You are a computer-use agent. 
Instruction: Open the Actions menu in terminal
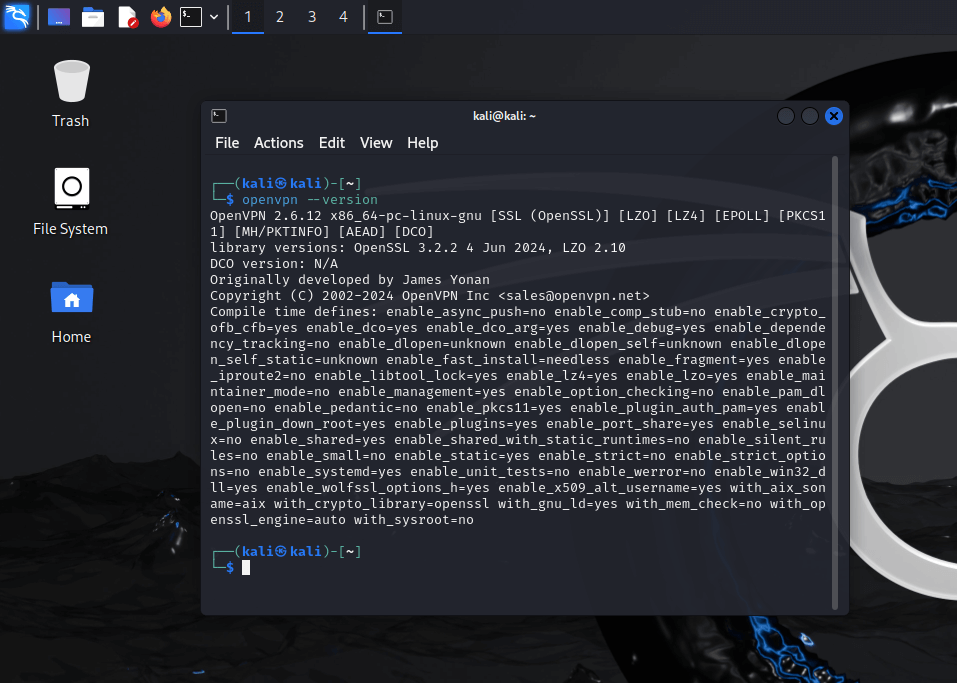point(278,143)
